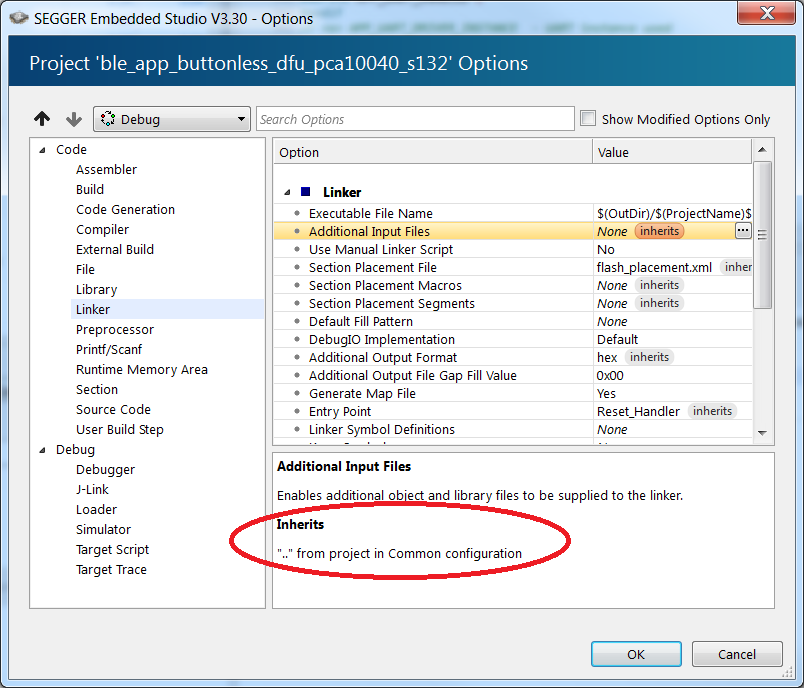The width and height of the screenshot is (804, 688).
Task: Select J-Link category
Action: (x=92, y=490)
